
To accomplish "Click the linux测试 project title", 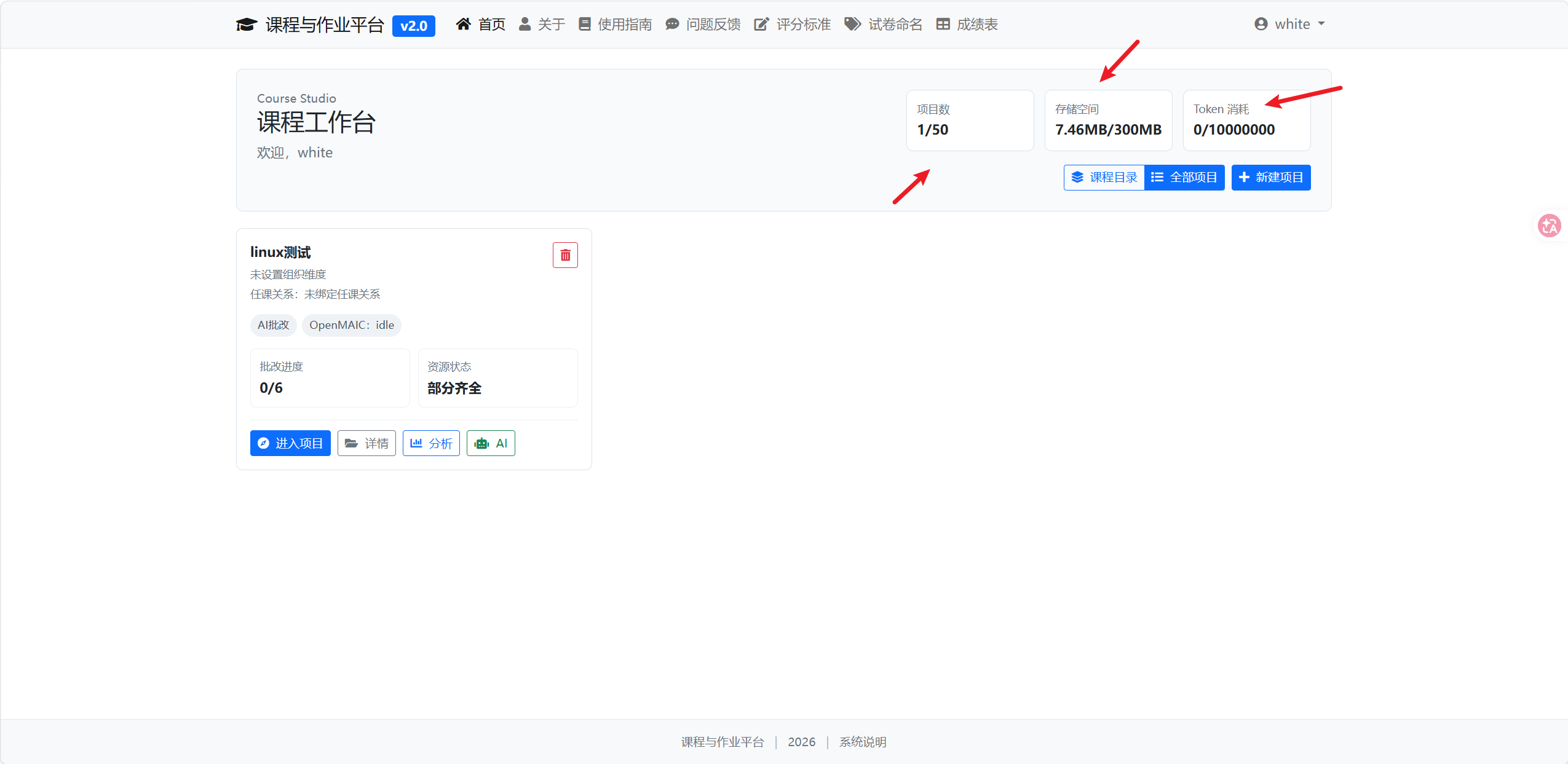I will coord(280,252).
